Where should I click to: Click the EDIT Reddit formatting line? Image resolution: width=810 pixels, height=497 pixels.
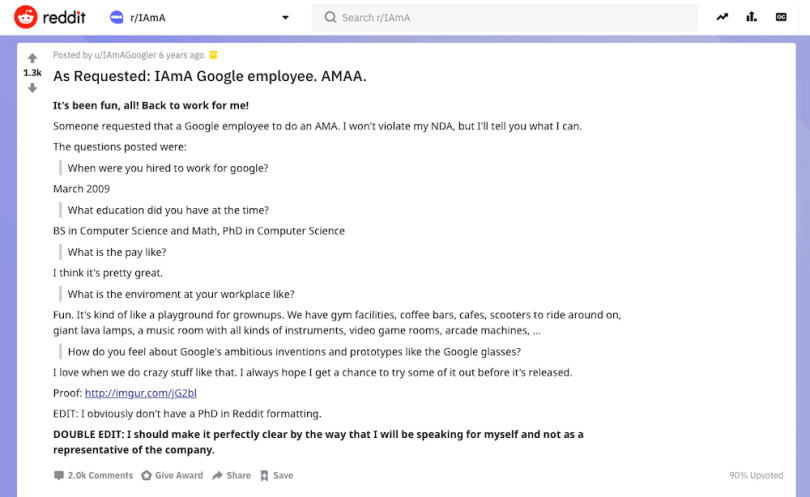(x=187, y=414)
